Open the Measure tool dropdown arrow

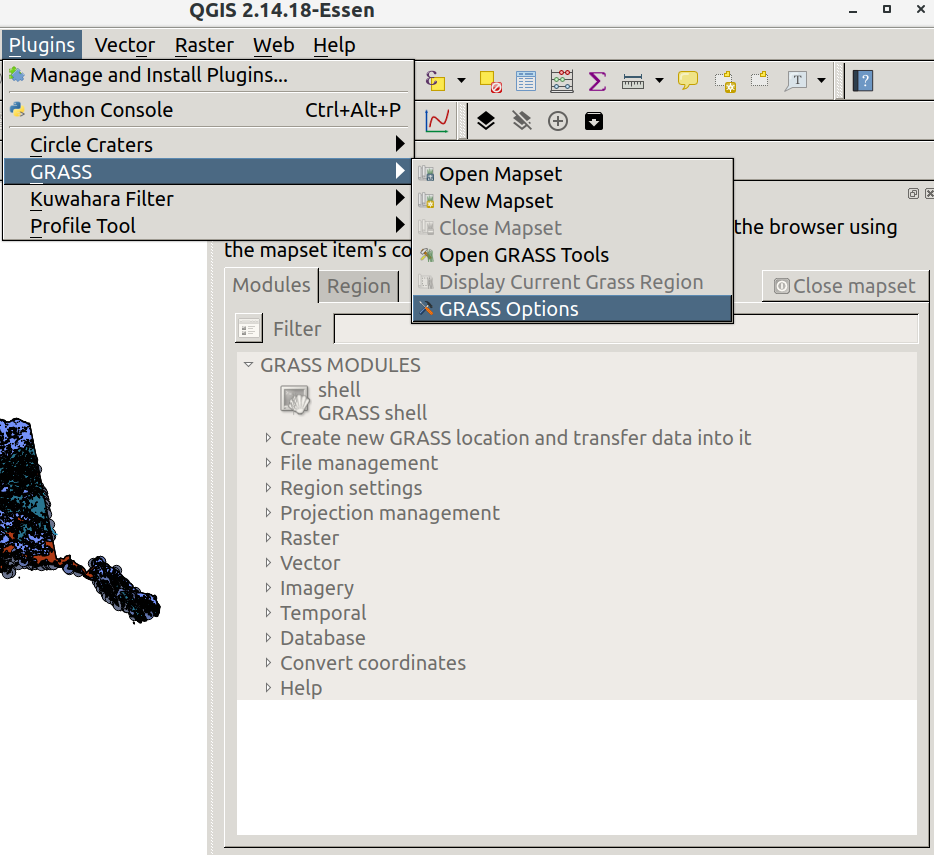(x=659, y=80)
